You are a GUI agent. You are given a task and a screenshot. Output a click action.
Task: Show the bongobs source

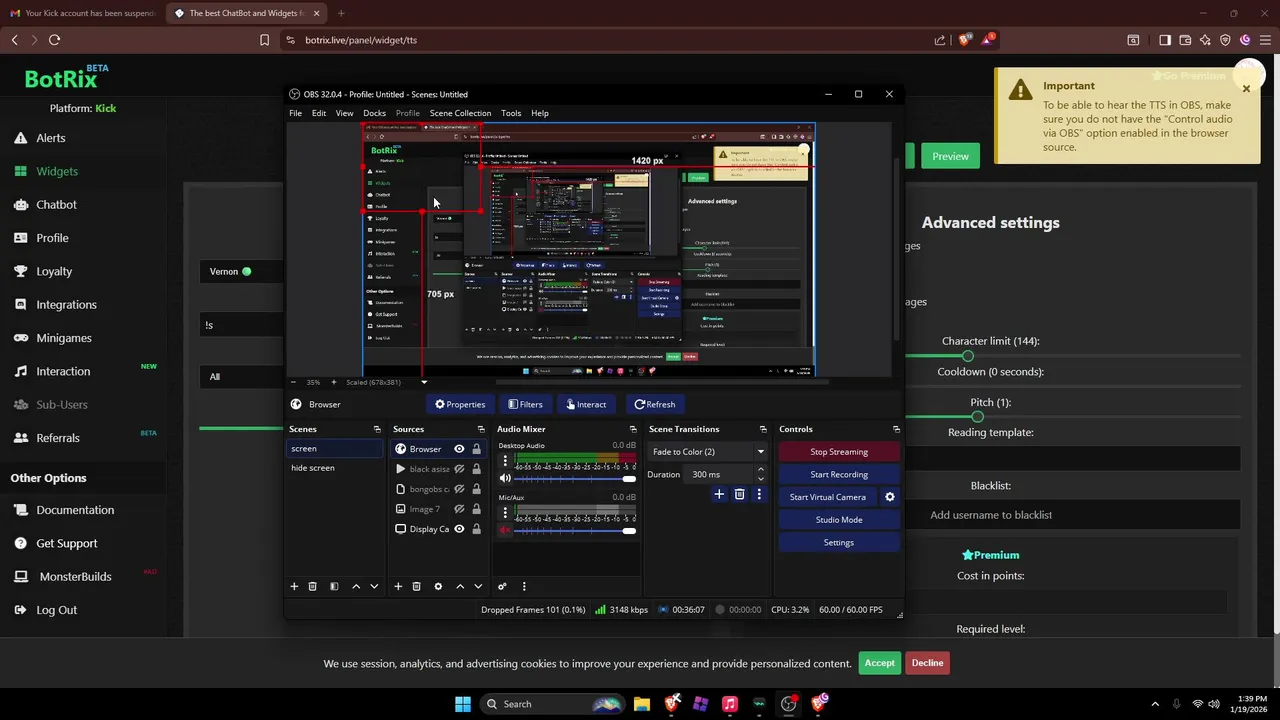[x=459, y=489]
